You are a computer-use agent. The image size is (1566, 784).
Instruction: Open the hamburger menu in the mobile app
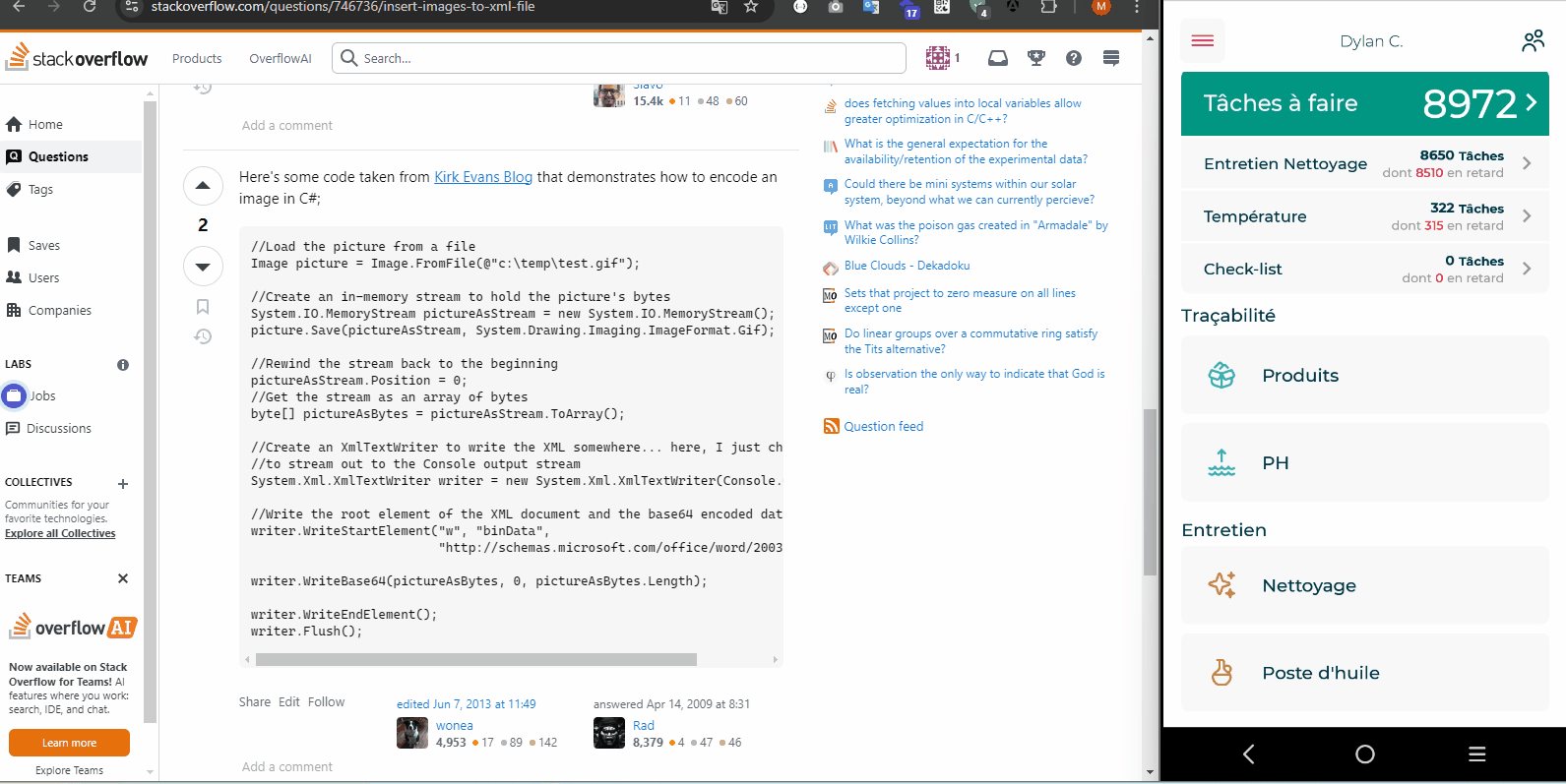coord(1203,40)
